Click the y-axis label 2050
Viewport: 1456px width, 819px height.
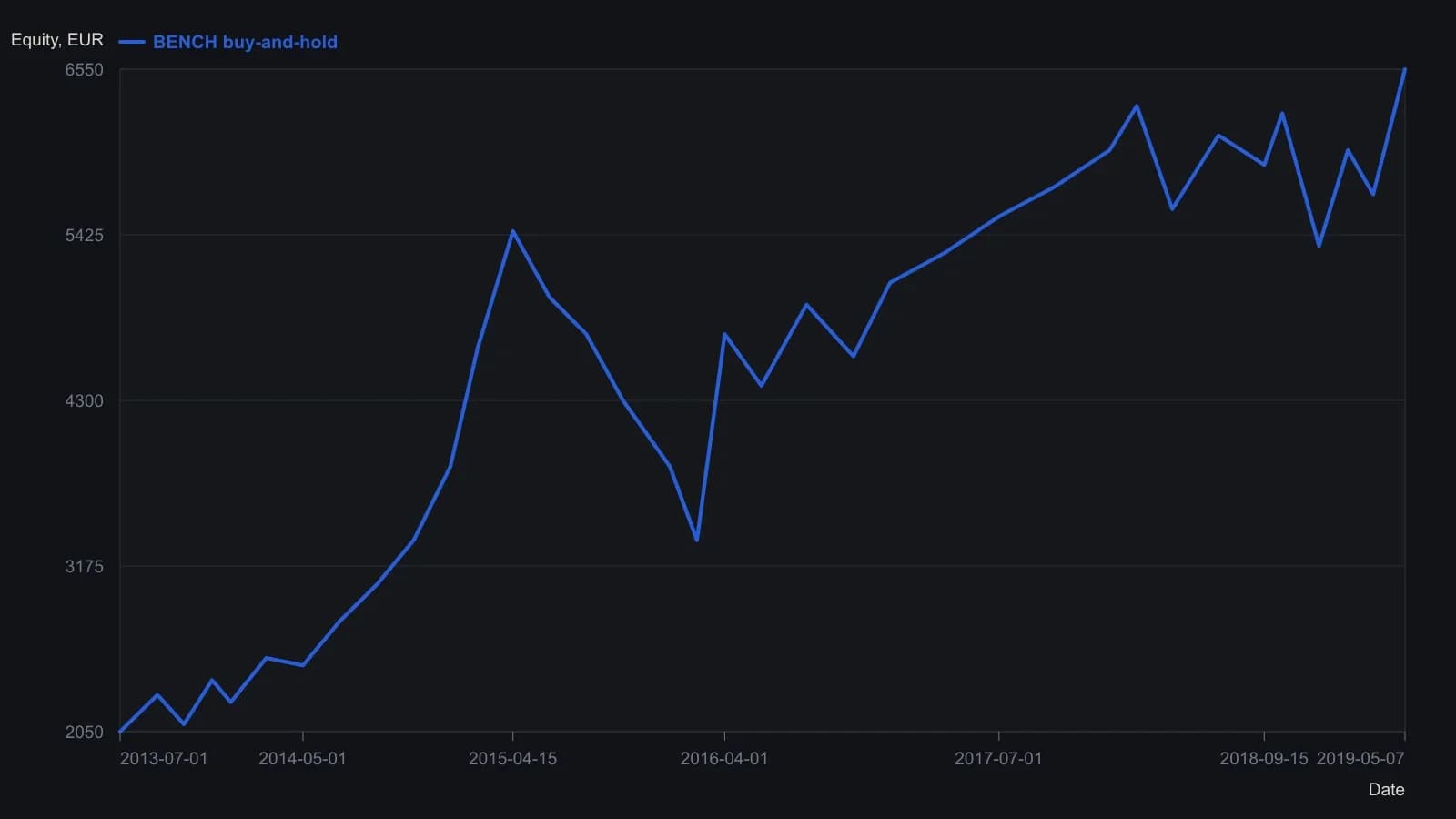pyautogui.click(x=85, y=733)
